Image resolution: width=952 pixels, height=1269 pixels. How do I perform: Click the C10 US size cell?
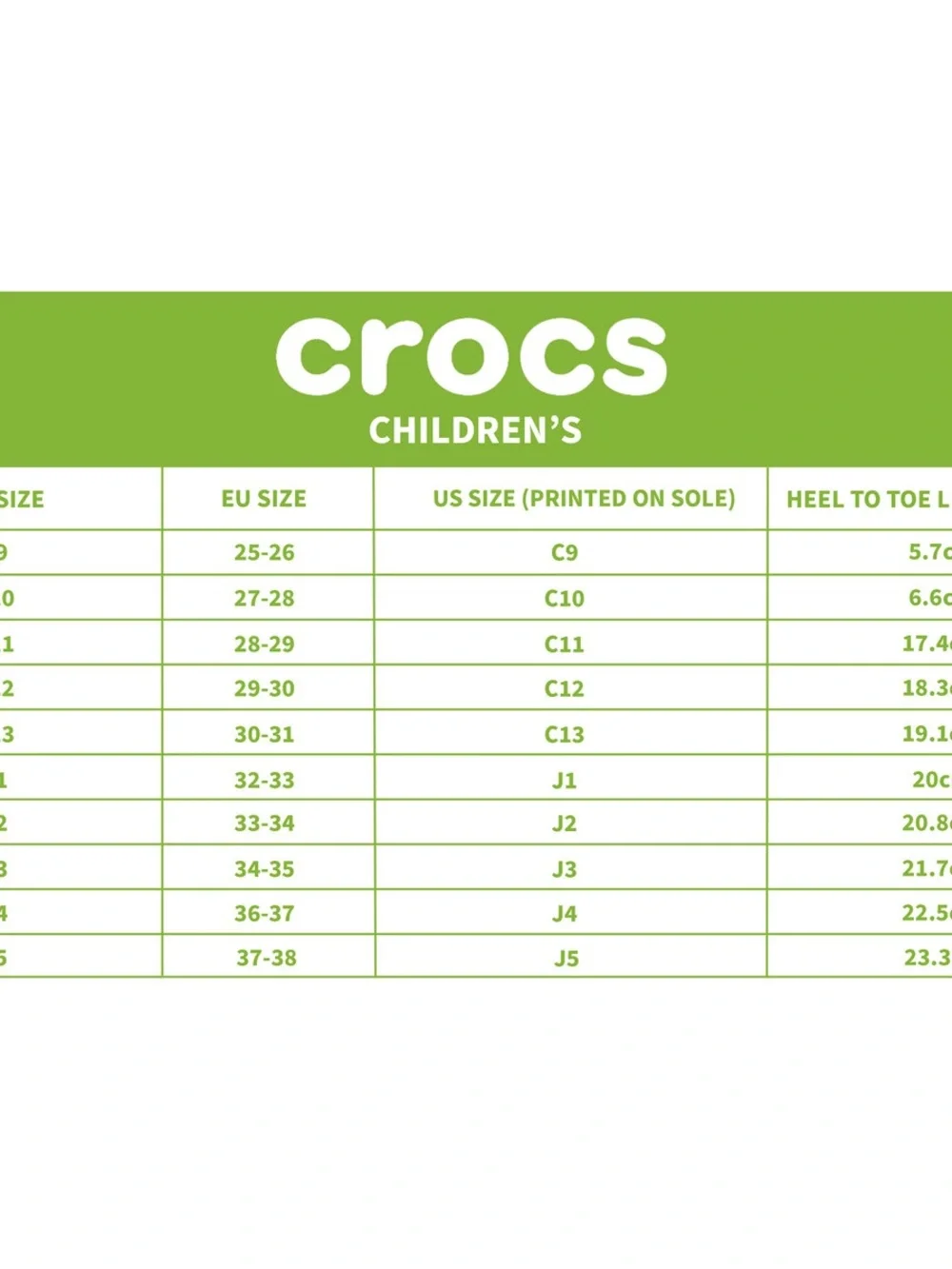565,598
